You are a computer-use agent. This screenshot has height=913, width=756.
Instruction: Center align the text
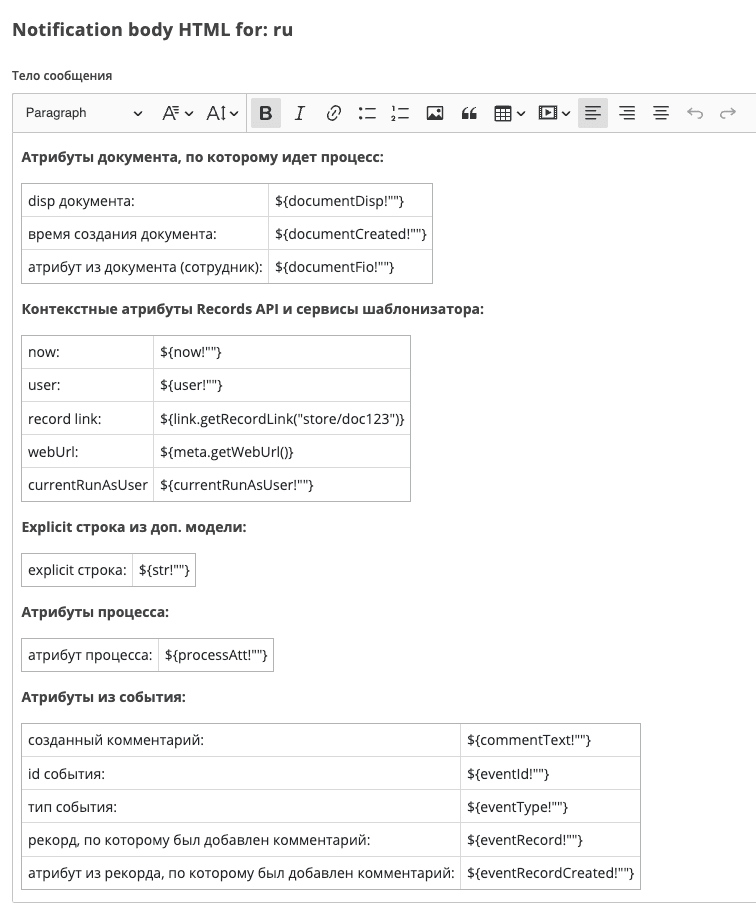[660, 113]
